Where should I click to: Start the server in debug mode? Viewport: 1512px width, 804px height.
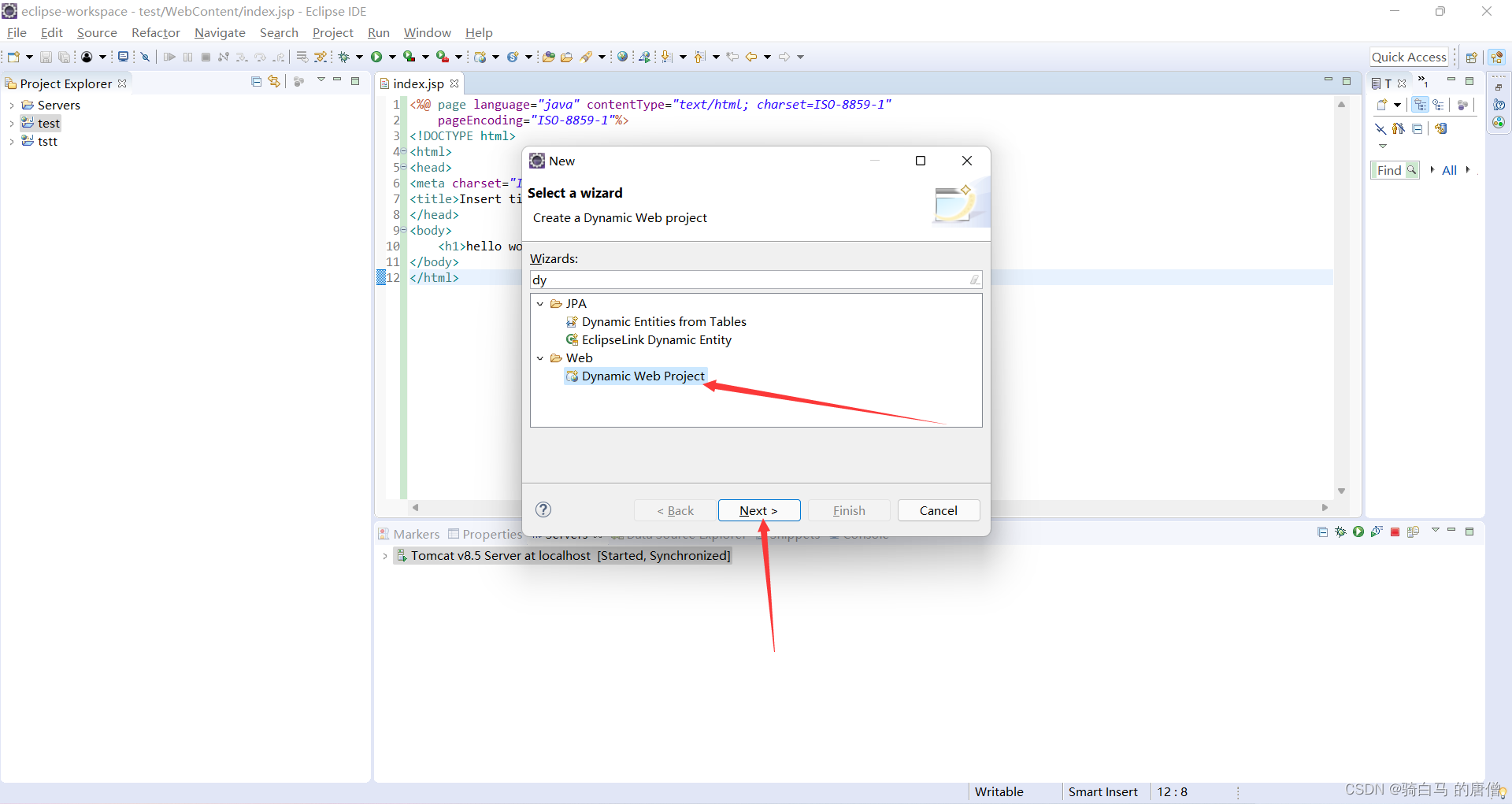(1340, 532)
